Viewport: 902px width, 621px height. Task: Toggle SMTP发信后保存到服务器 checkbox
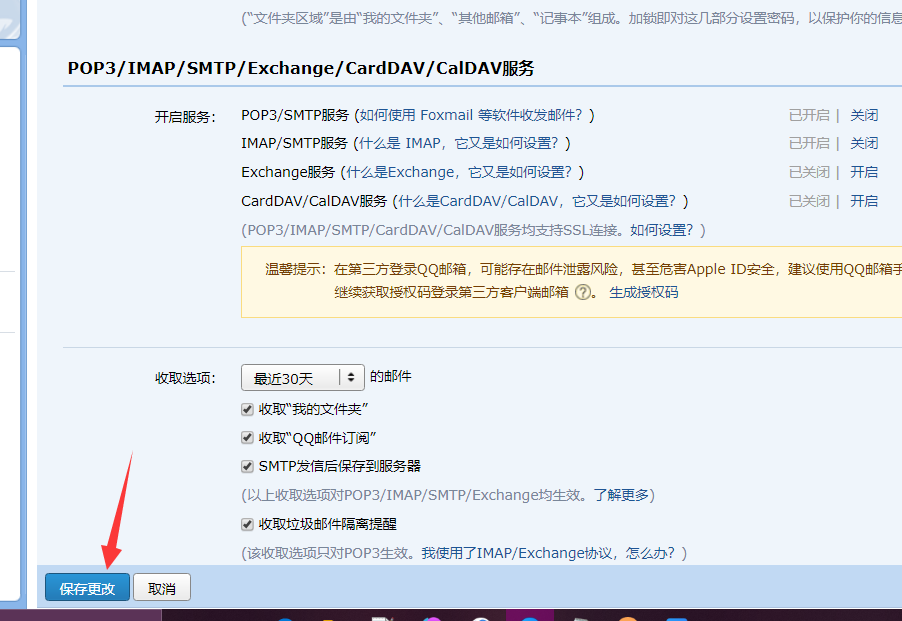coord(247,466)
